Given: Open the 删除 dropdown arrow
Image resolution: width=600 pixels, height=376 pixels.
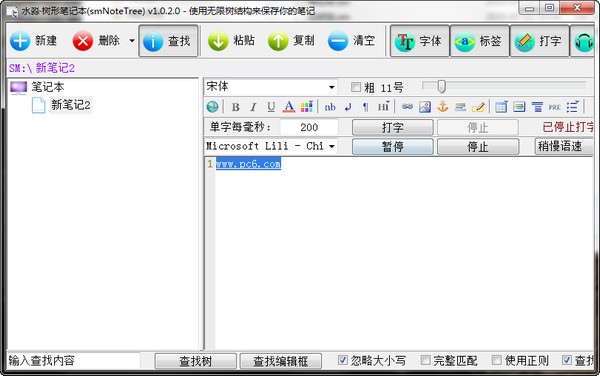Looking at the screenshot, I should (132, 41).
